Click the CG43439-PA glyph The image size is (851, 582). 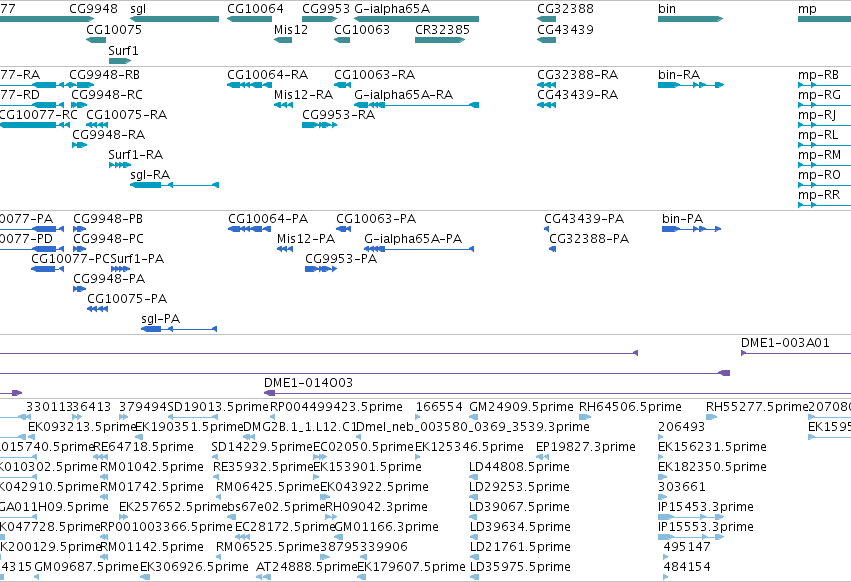[x=547, y=229]
